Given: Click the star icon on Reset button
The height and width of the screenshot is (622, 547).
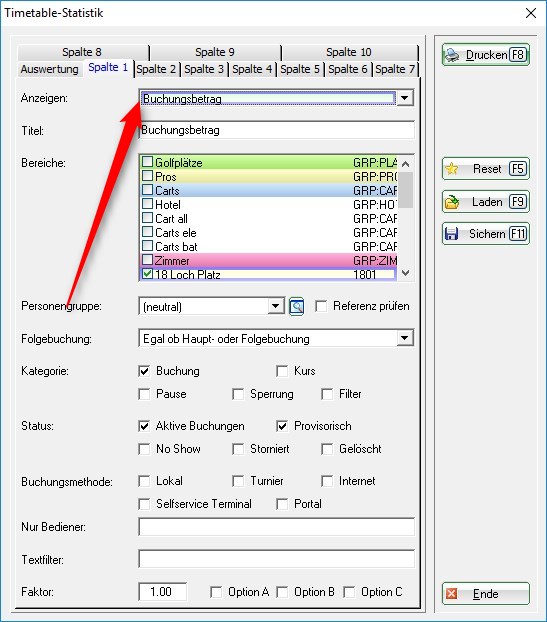Looking at the screenshot, I should pyautogui.click(x=452, y=169).
